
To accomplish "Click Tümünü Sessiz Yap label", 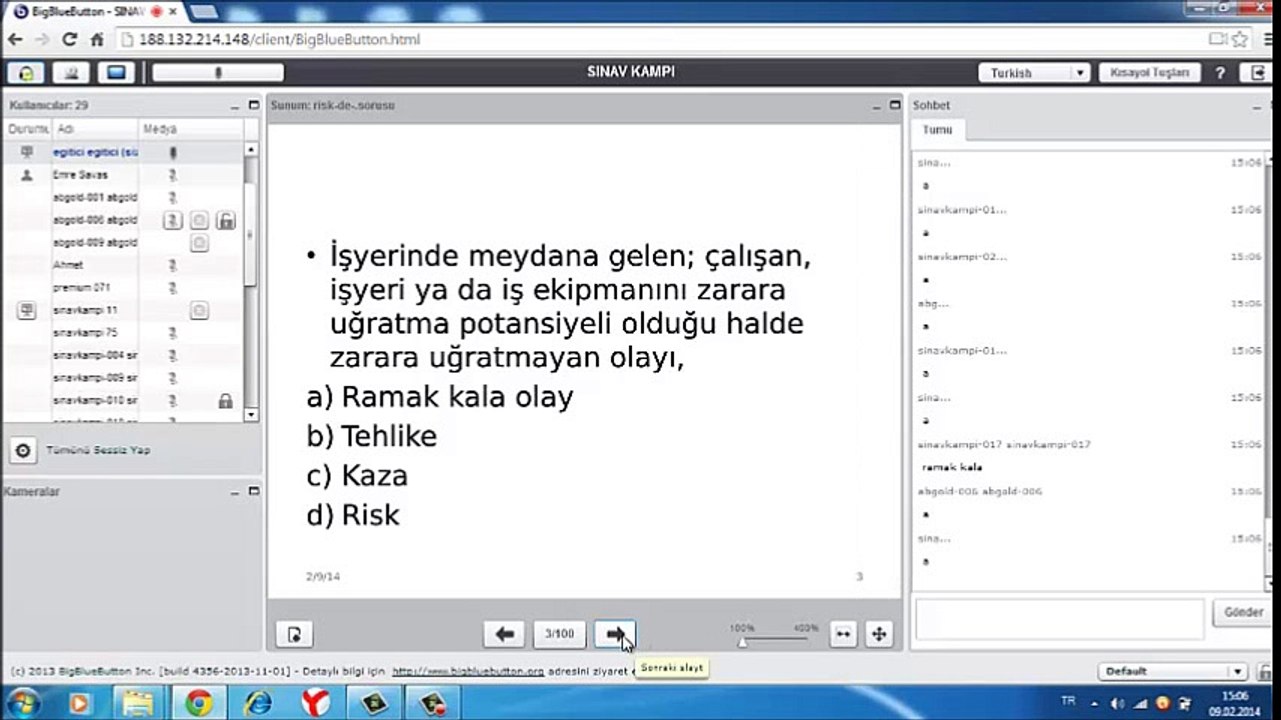I will tap(98, 450).
